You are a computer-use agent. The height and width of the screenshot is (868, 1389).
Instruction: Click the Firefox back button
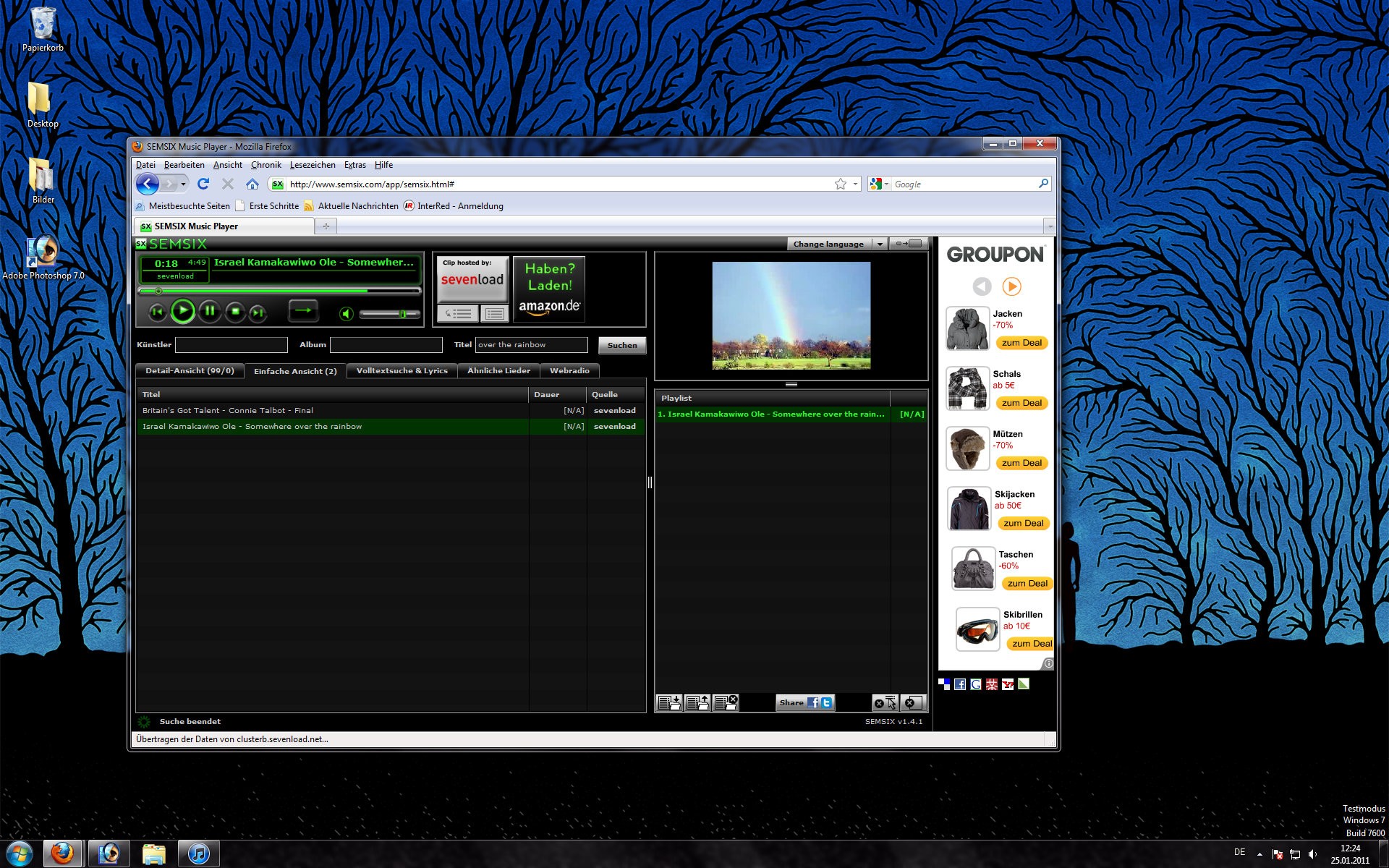(x=148, y=184)
